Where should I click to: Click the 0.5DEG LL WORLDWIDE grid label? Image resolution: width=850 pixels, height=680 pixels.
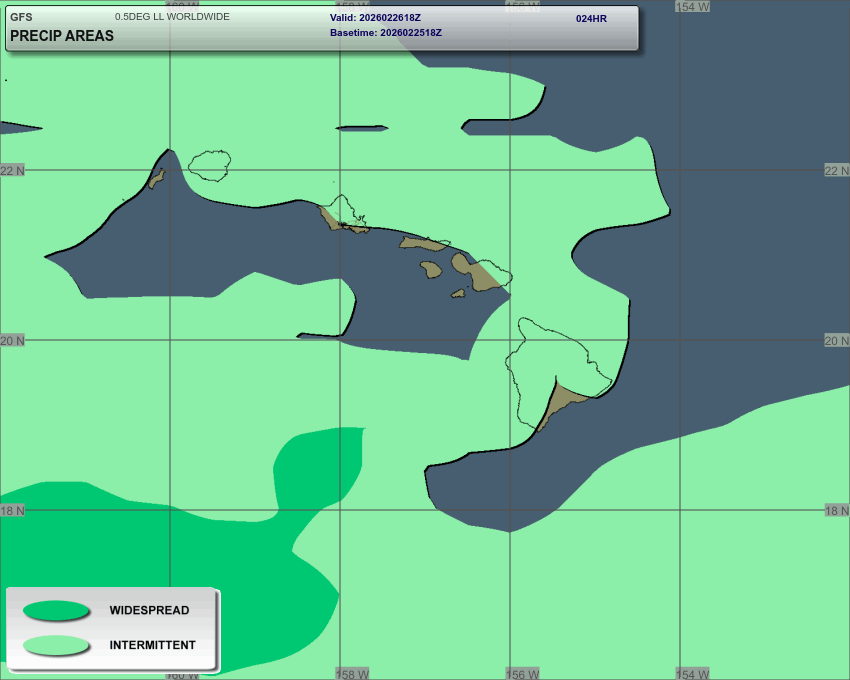(x=172, y=17)
